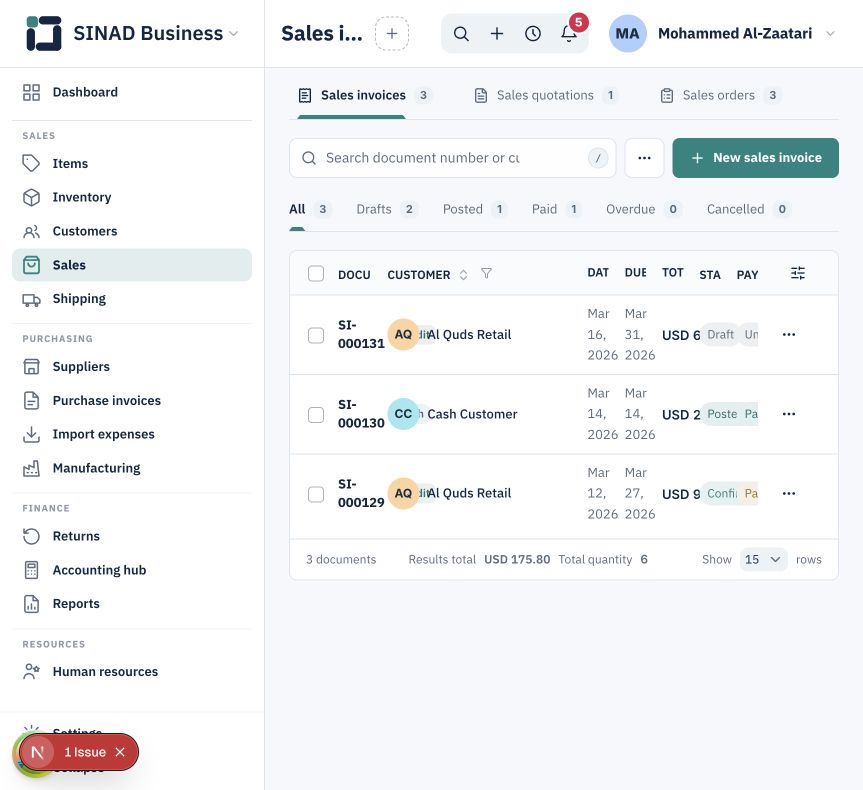Open the Mohammed Al-Zaatari user menu
The height and width of the screenshot is (790, 863).
pos(723,34)
